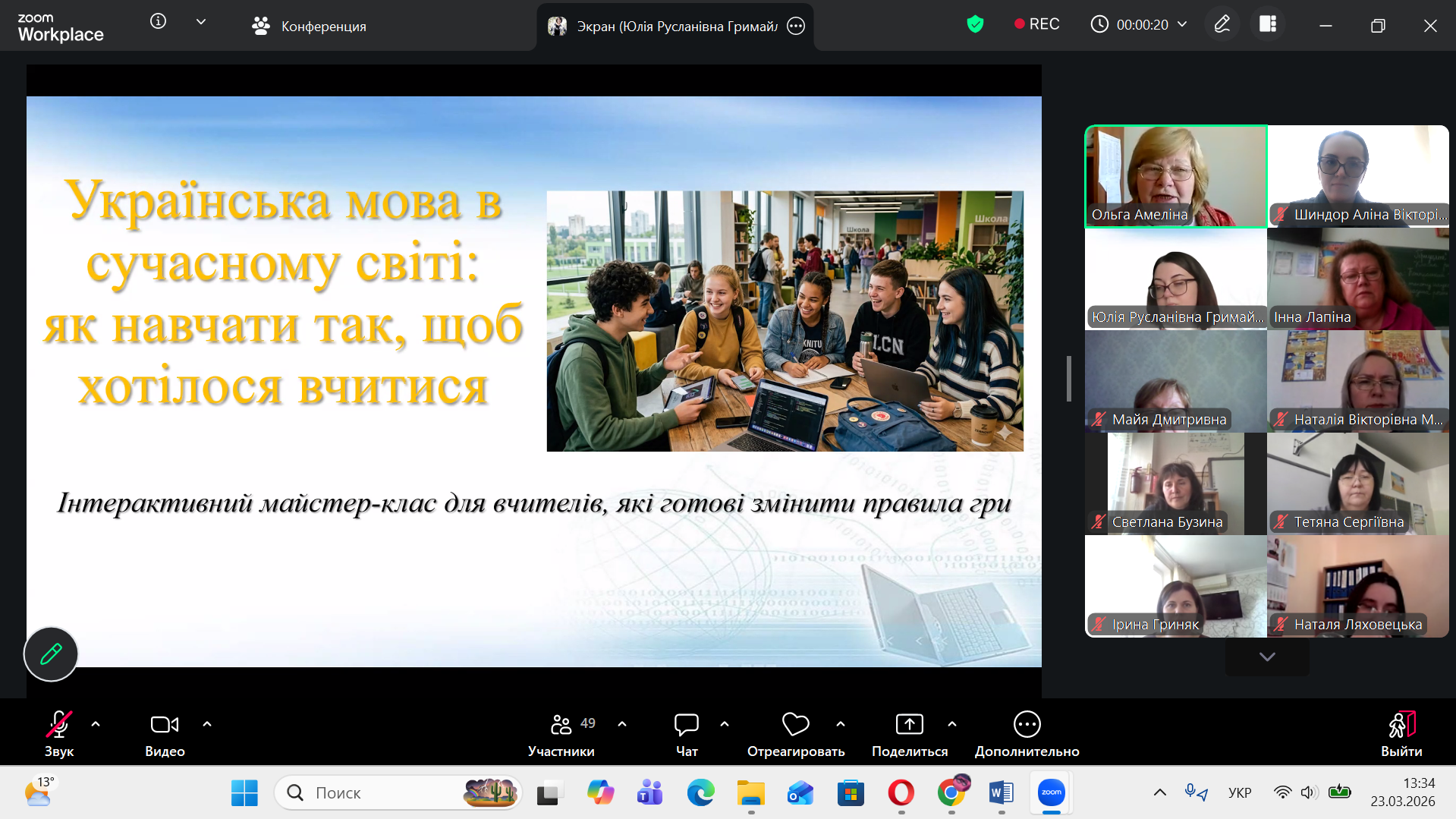Open the More options ellipsis in toolbar
The image size is (1456, 819).
point(1027,725)
